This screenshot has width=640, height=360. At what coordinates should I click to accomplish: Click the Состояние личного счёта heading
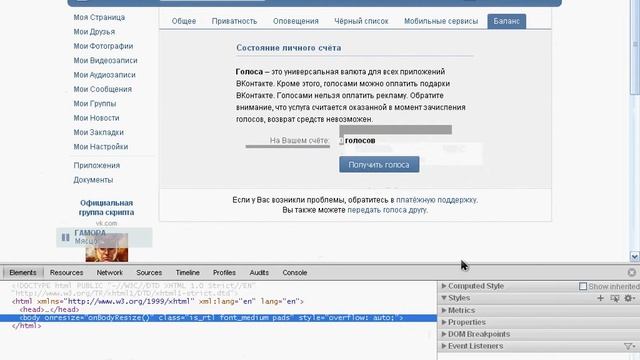pos(289,48)
